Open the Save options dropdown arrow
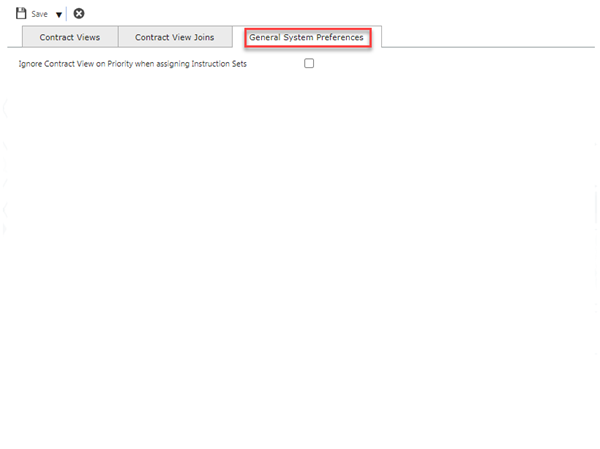The width and height of the screenshot is (600, 449). coord(59,15)
